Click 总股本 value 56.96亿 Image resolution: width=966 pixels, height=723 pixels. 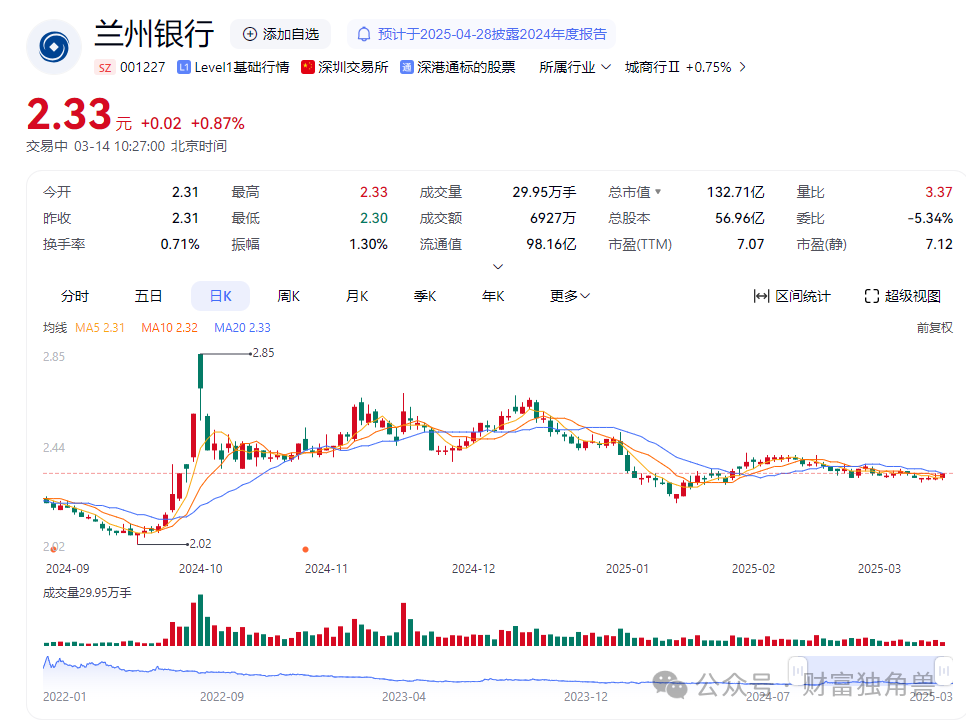click(740, 218)
